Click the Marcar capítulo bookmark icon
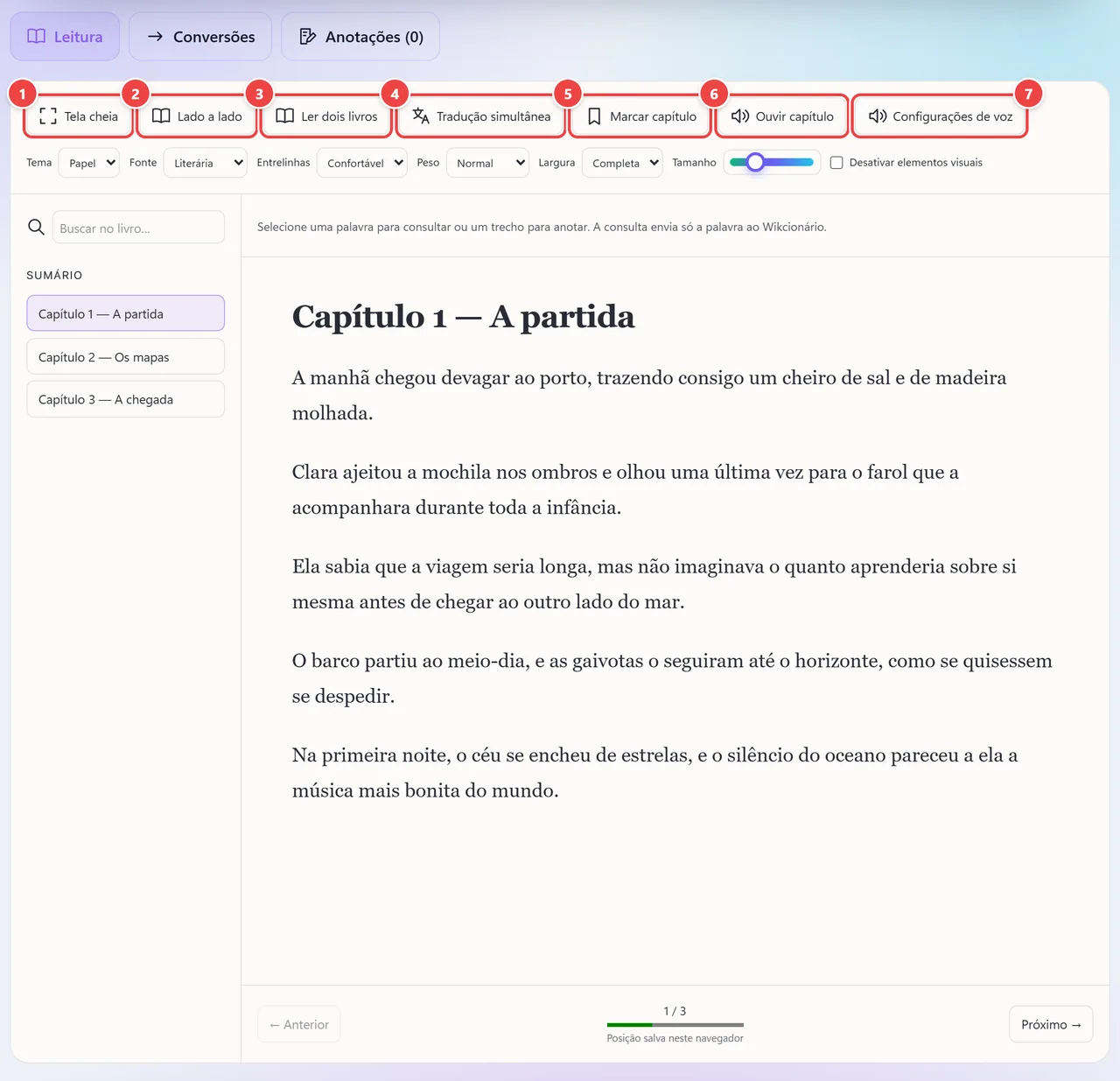Viewport: 1120px width, 1081px height. (594, 116)
